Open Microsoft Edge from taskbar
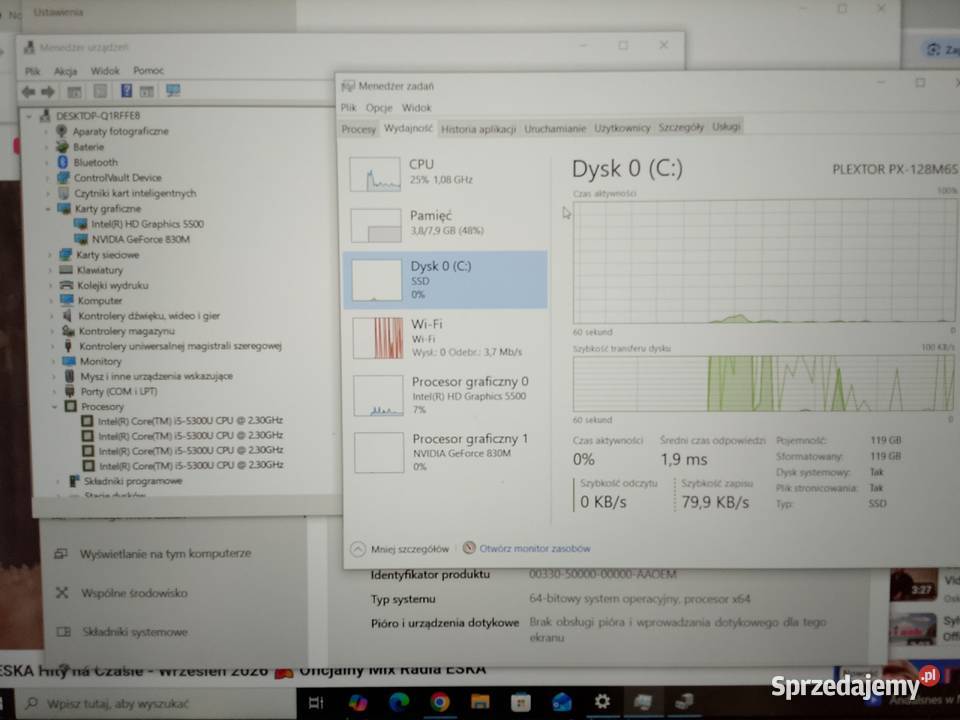Image resolution: width=960 pixels, height=720 pixels. [x=399, y=702]
